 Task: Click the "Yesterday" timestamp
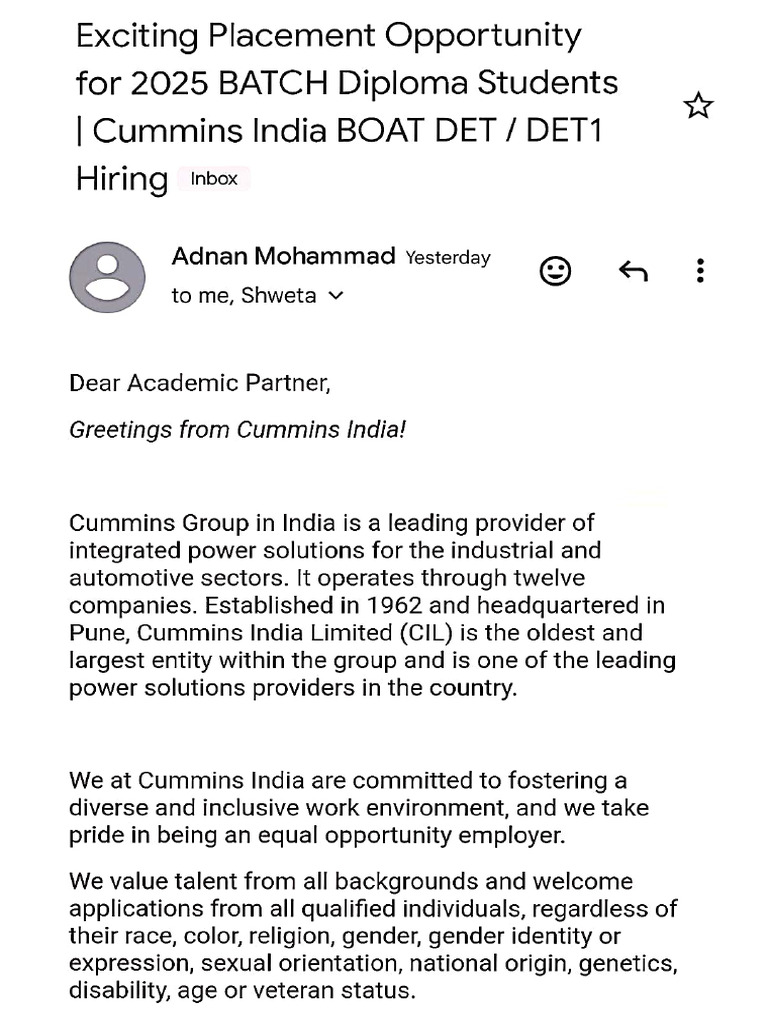[x=448, y=258]
